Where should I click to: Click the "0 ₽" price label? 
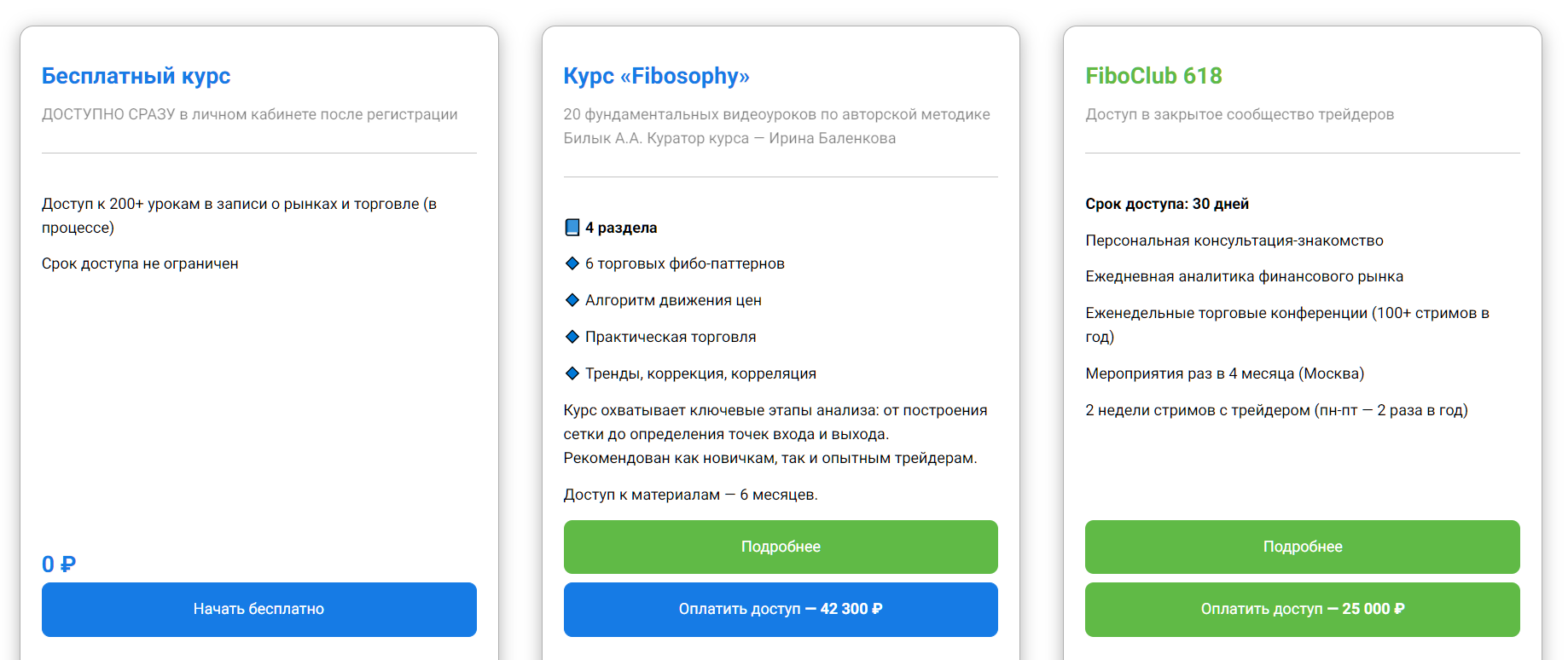pyautogui.click(x=59, y=564)
